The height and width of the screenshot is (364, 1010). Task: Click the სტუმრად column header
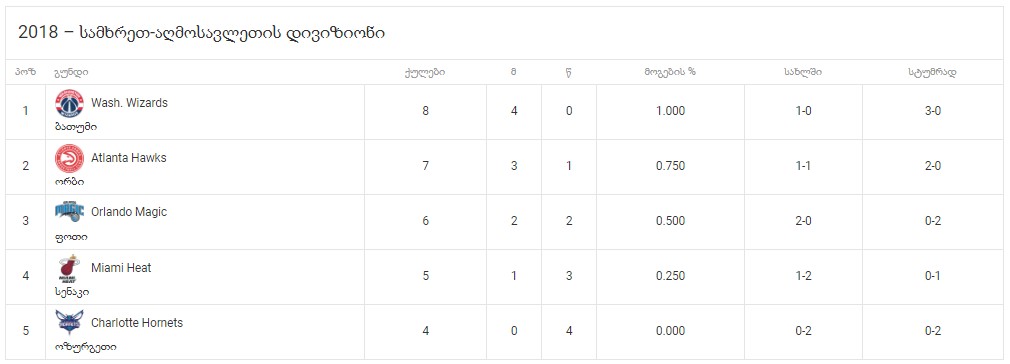click(932, 72)
